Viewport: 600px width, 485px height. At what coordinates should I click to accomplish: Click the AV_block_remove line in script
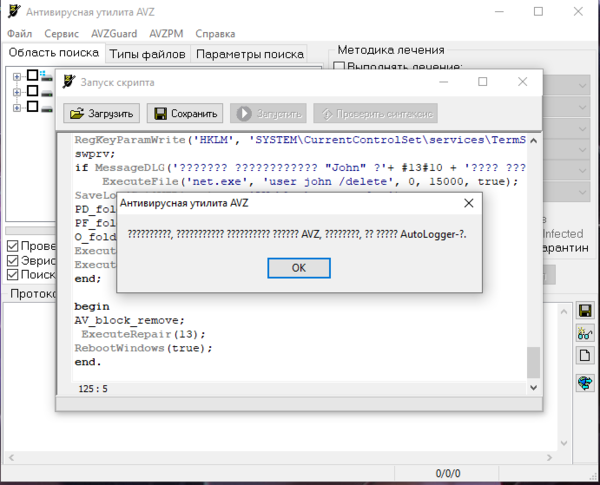[x=129, y=320]
